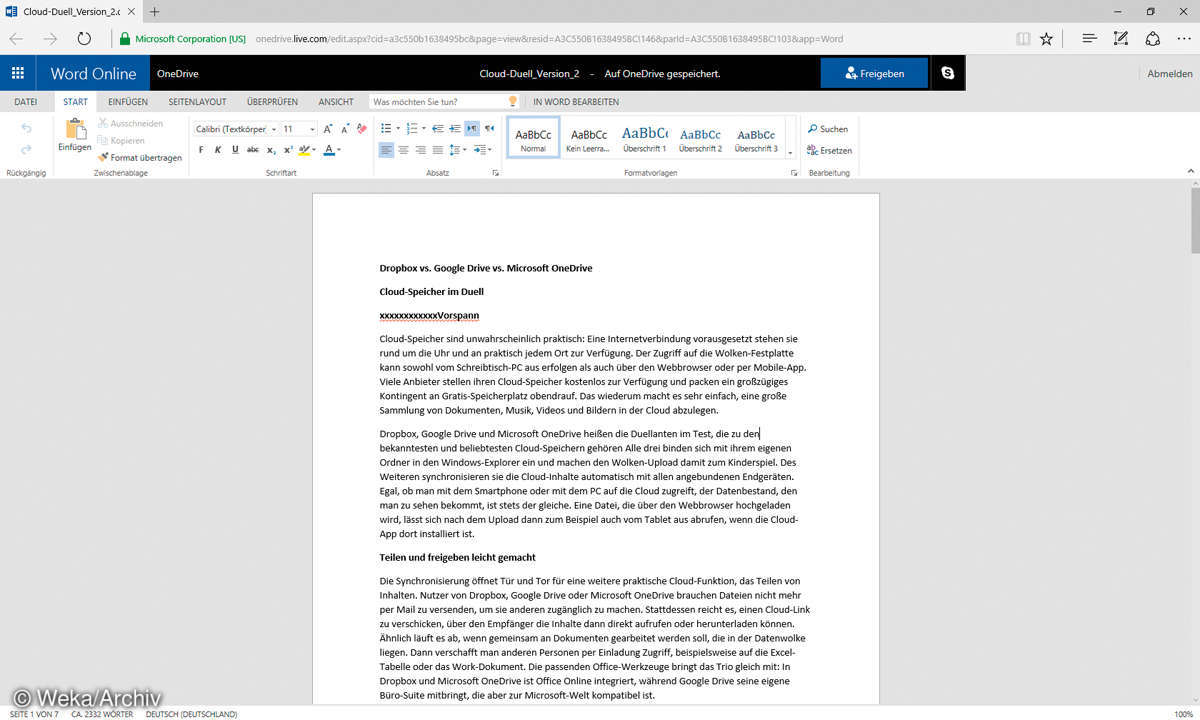
Task: Apply the Überschrift 1 style
Action: [x=645, y=137]
